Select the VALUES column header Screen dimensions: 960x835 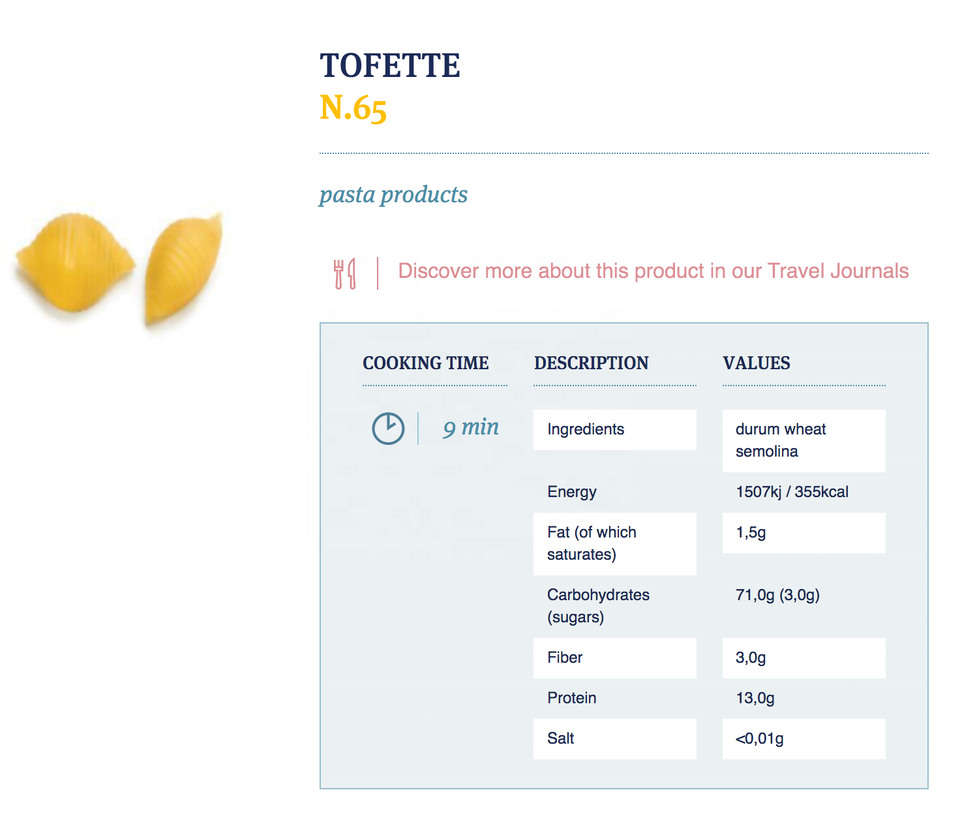[756, 363]
